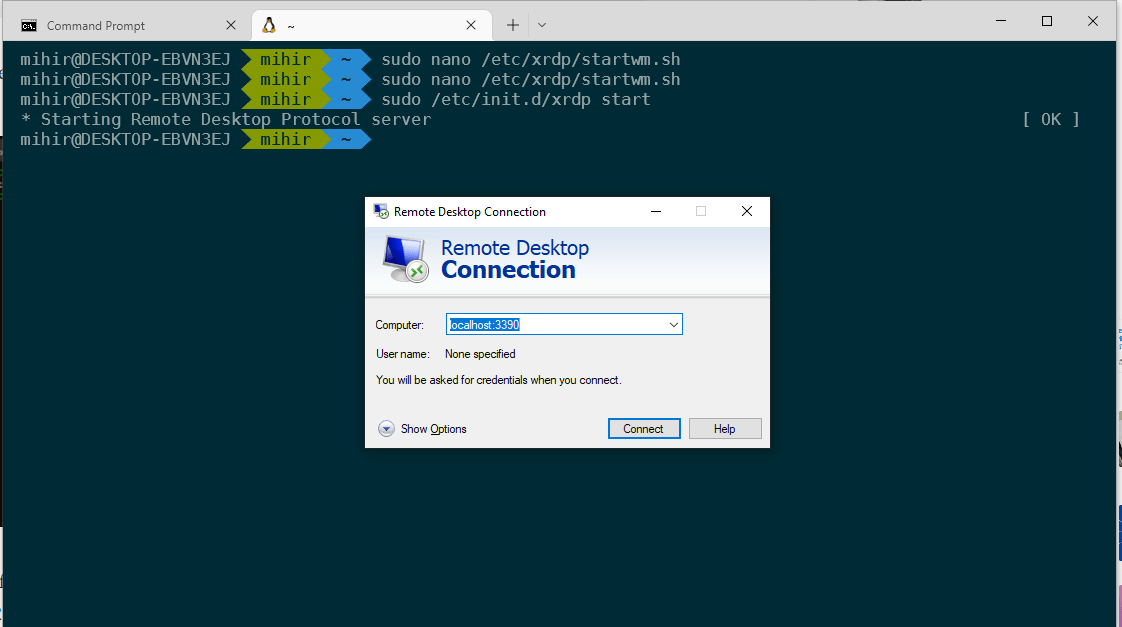Close the Command Prompt tab
The height and width of the screenshot is (627, 1122).
[230, 25]
